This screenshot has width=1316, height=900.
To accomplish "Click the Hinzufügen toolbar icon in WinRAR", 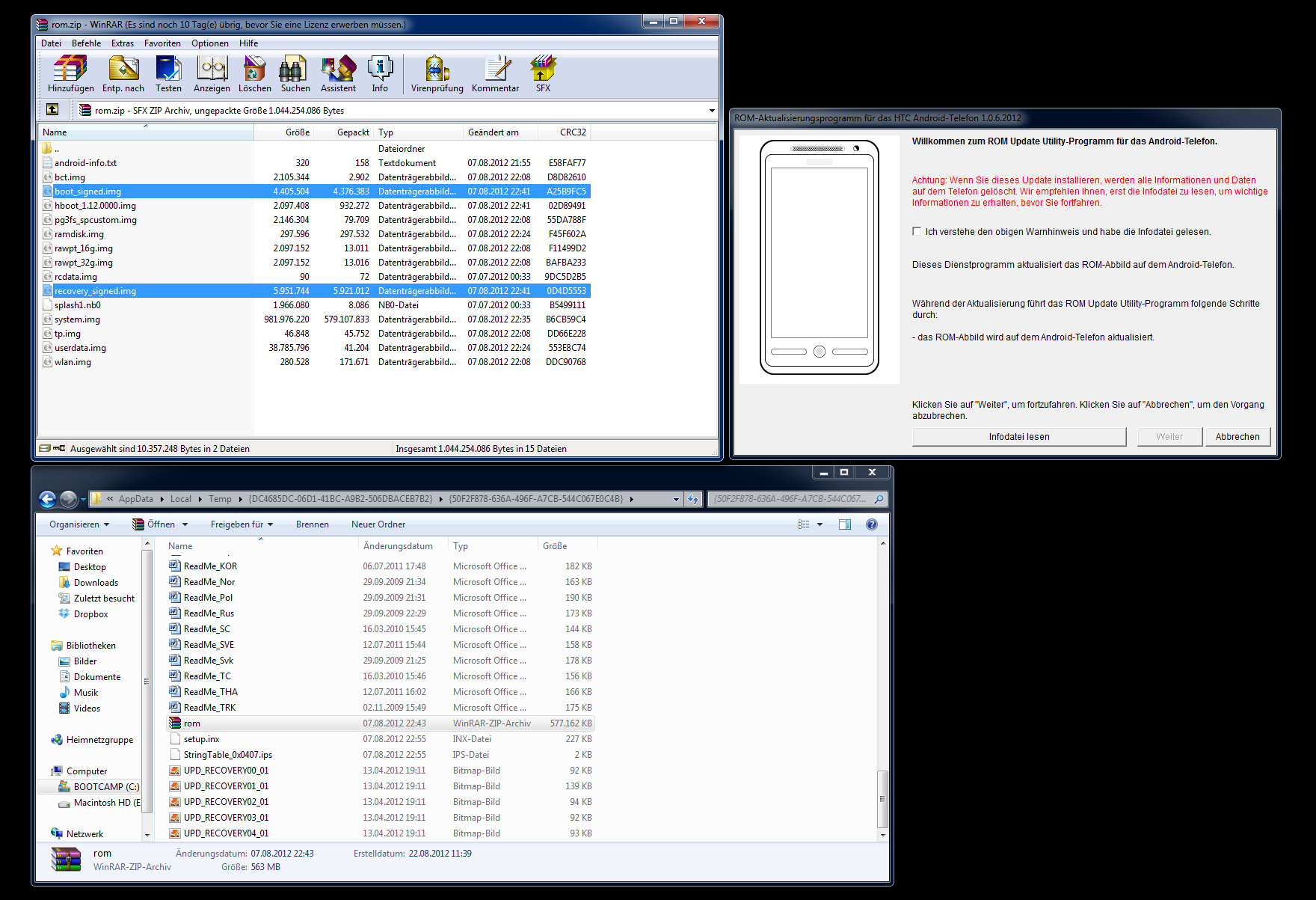I will point(70,73).
